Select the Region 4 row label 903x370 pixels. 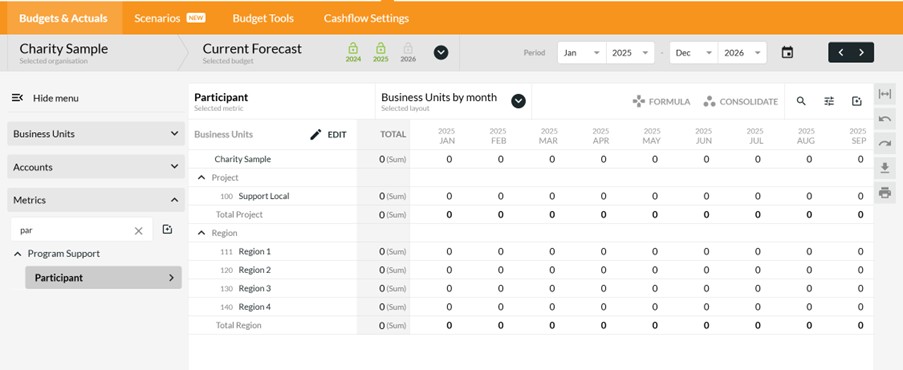coord(255,307)
